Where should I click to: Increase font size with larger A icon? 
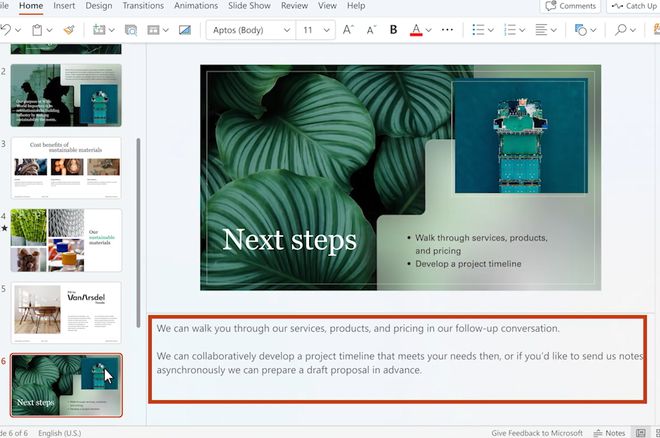click(x=349, y=30)
